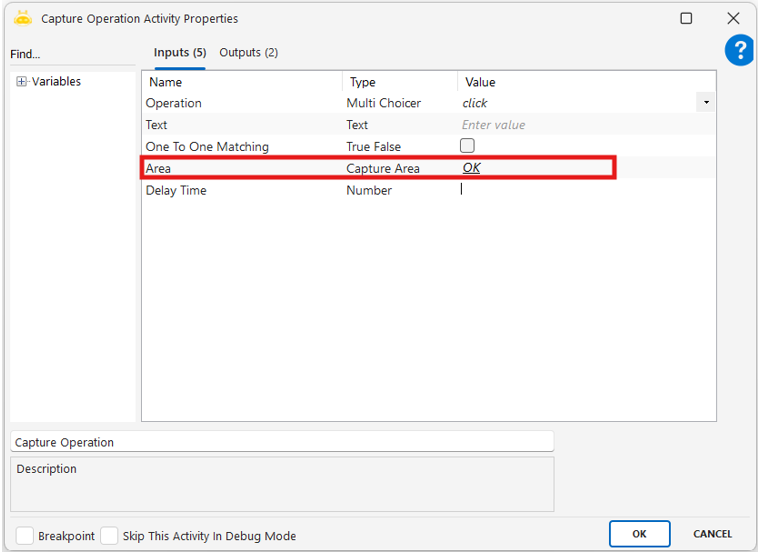Viewport: 758px width, 552px height.
Task: Click the Description text area
Action: coord(282,485)
